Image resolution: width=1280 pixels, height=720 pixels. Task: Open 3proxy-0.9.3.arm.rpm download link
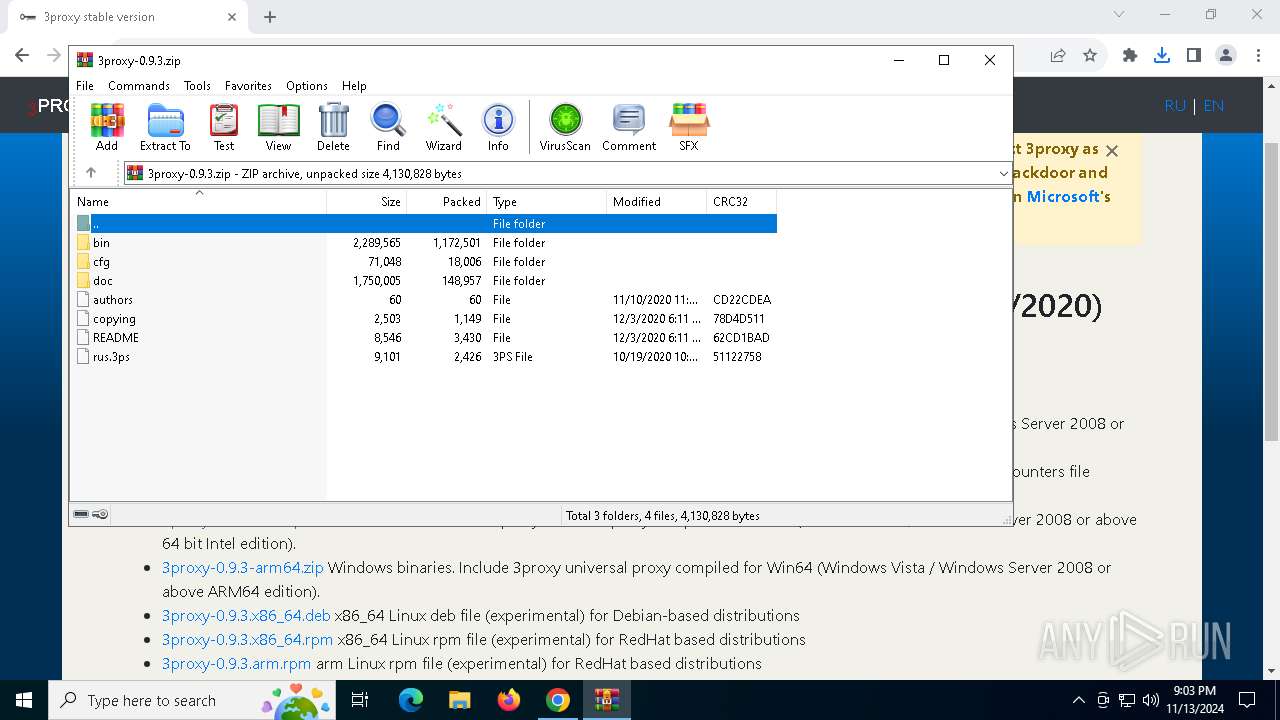236,663
